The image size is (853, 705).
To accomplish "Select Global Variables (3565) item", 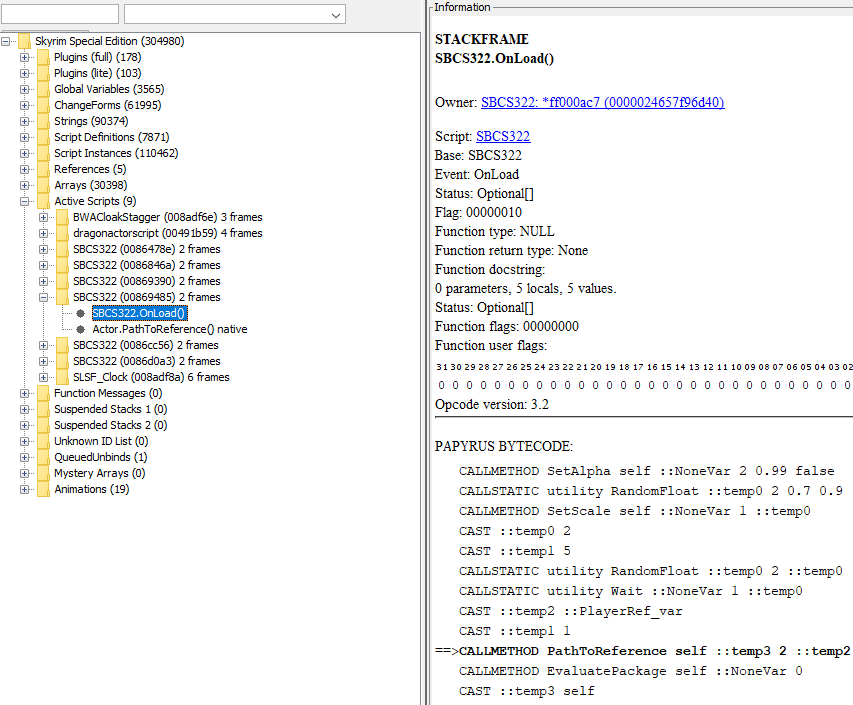I will coord(109,89).
